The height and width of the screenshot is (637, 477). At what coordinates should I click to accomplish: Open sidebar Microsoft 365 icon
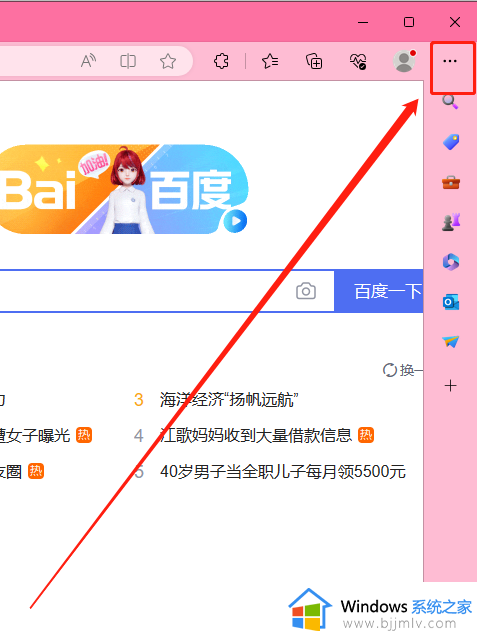[451, 262]
